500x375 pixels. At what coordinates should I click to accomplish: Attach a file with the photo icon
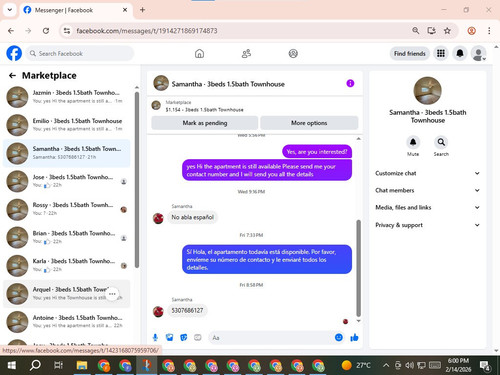pyautogui.click(x=169, y=338)
